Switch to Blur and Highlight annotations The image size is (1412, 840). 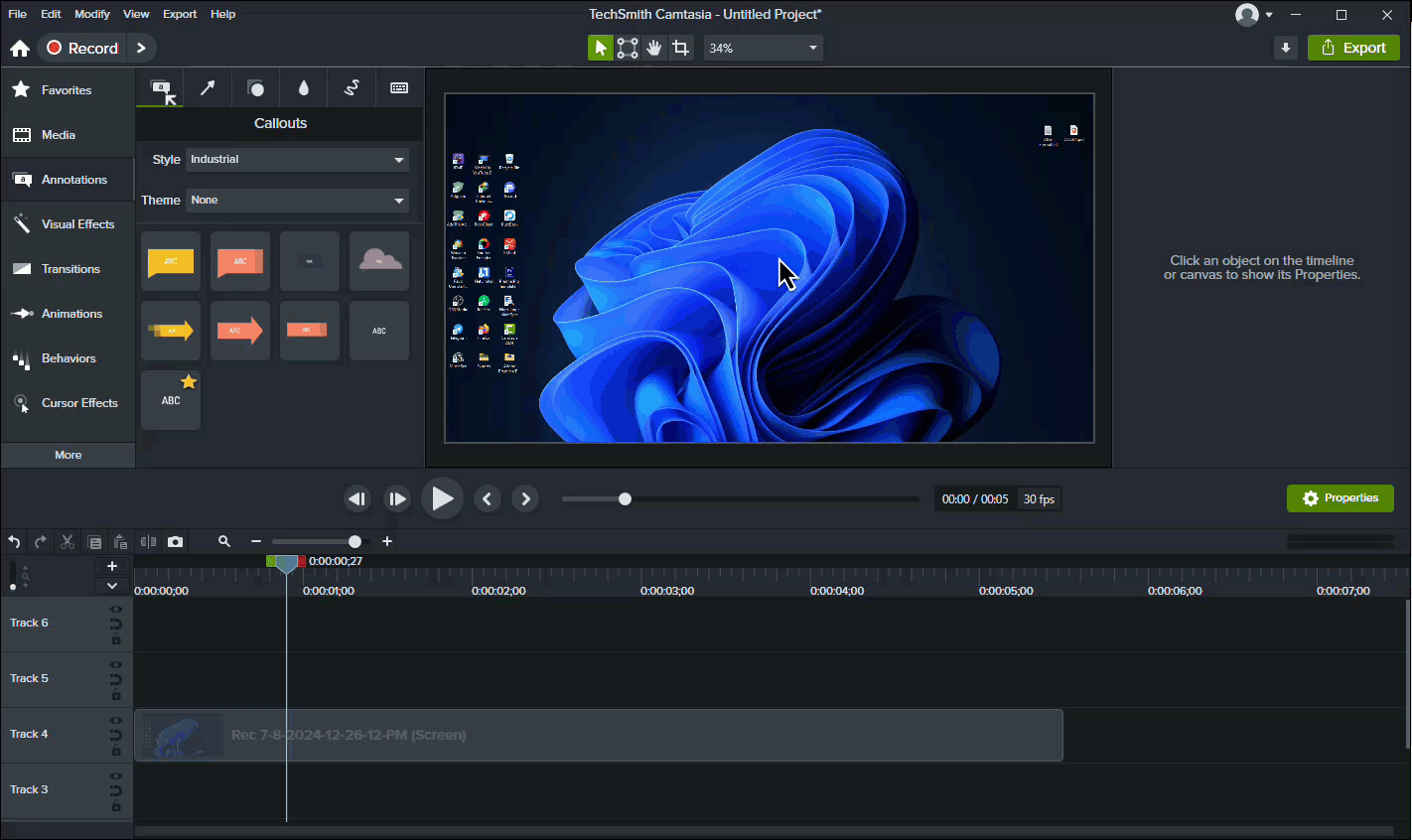pyautogui.click(x=304, y=88)
